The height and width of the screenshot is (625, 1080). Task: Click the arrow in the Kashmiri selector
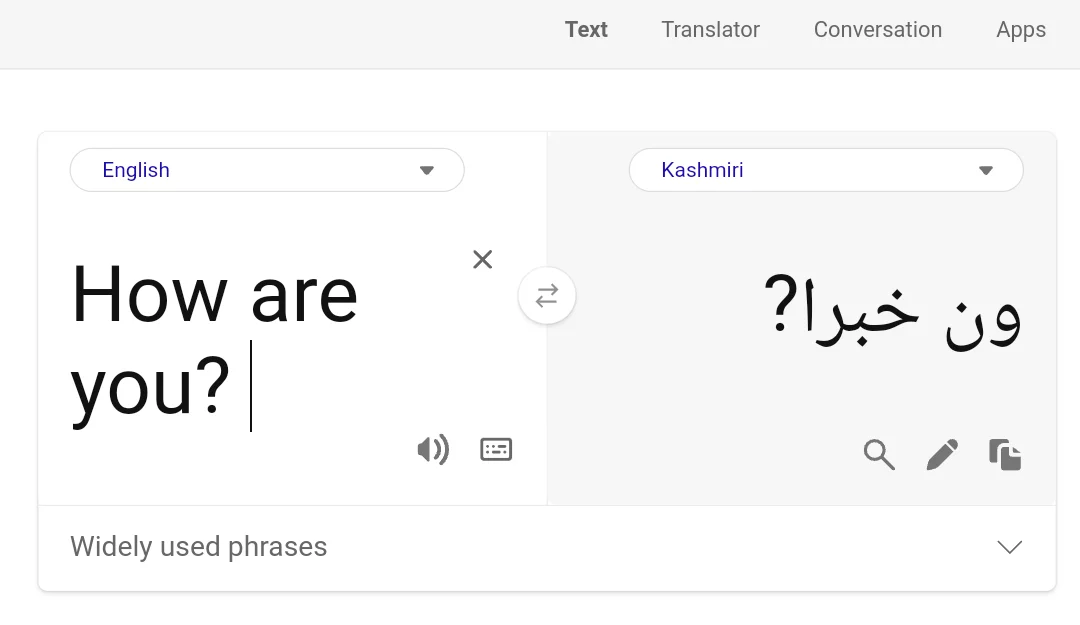[x=986, y=170]
